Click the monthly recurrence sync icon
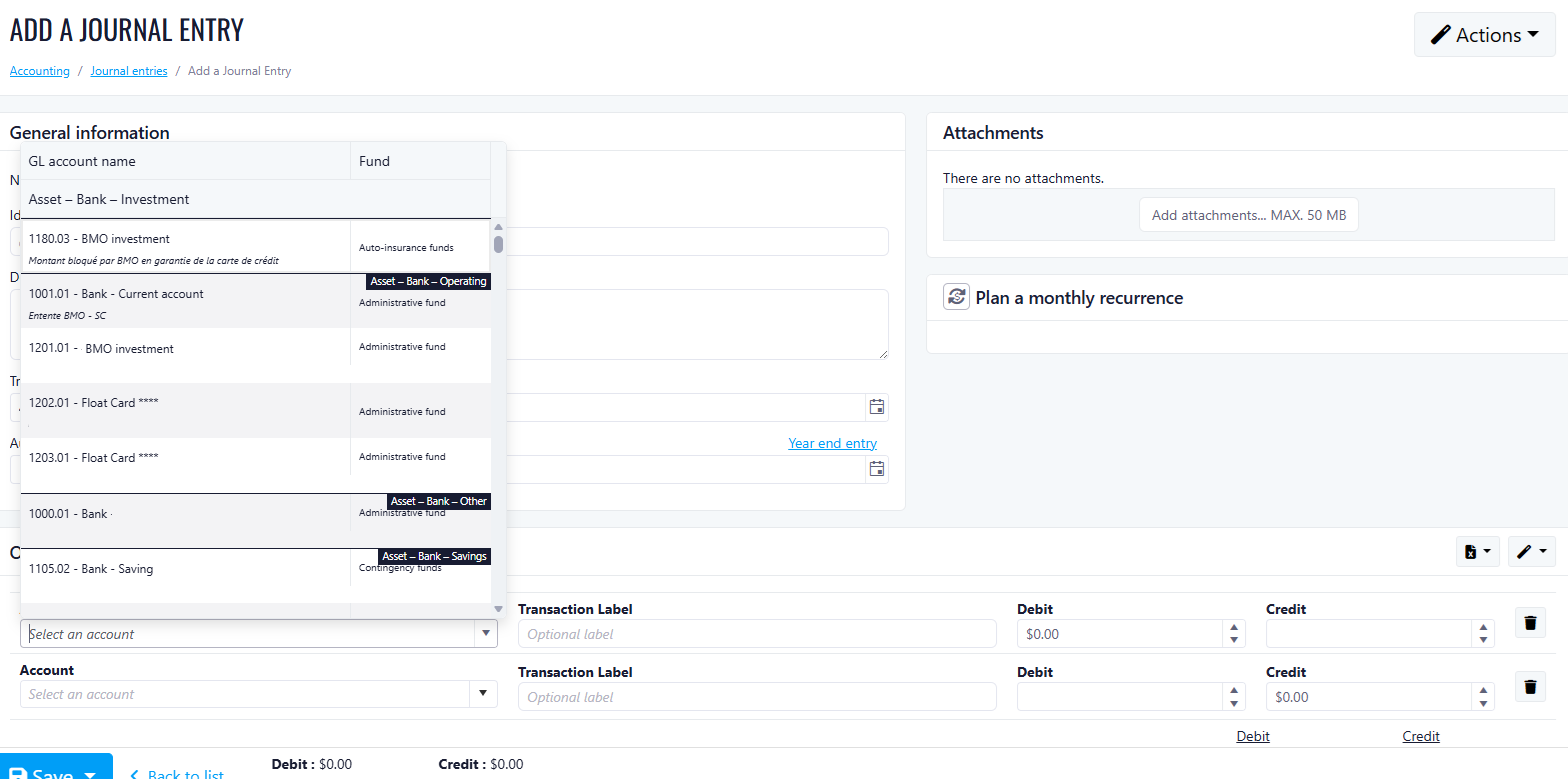The width and height of the screenshot is (1568, 779). point(957,297)
